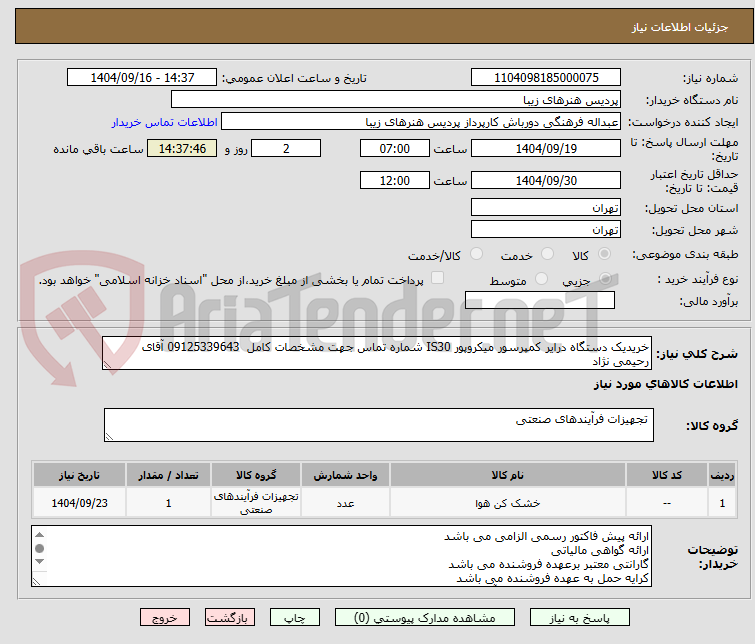Viewport: 755px width, 644px height.
Task: Toggle the اسناد خزانه اسلامی payment checkbox
Action: coord(437,278)
